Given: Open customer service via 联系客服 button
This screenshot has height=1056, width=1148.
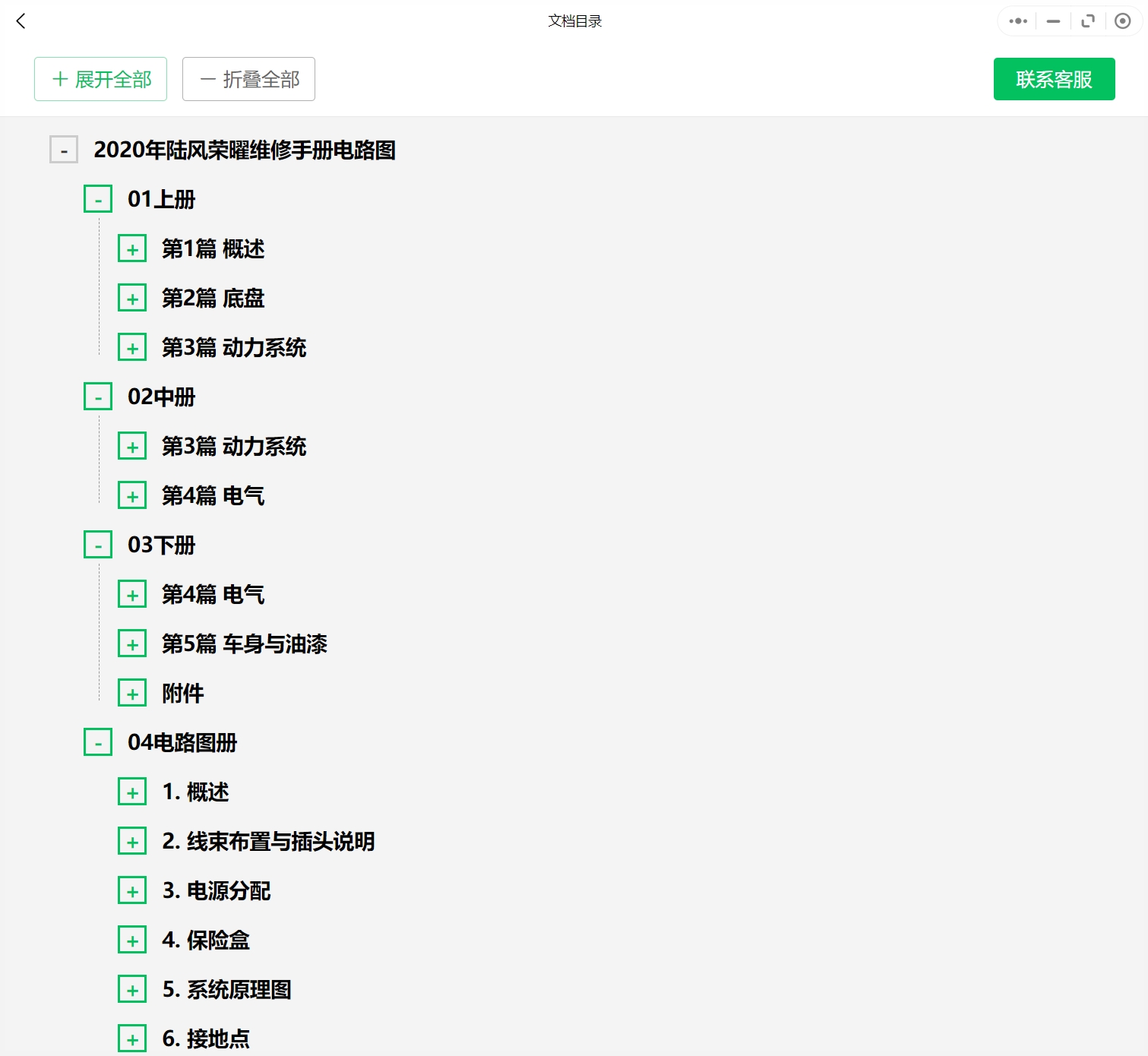Looking at the screenshot, I should 1054,79.
